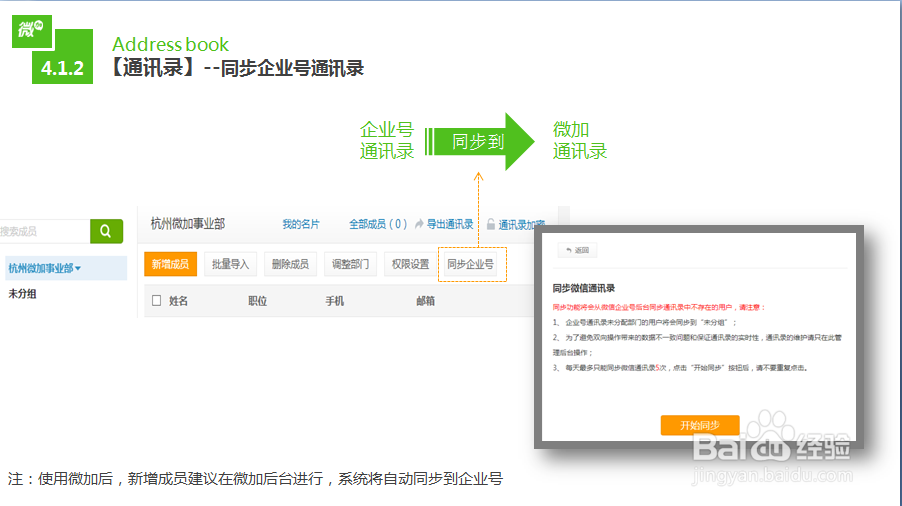Click the 手机 column header
The height and width of the screenshot is (506, 902).
[335, 301]
